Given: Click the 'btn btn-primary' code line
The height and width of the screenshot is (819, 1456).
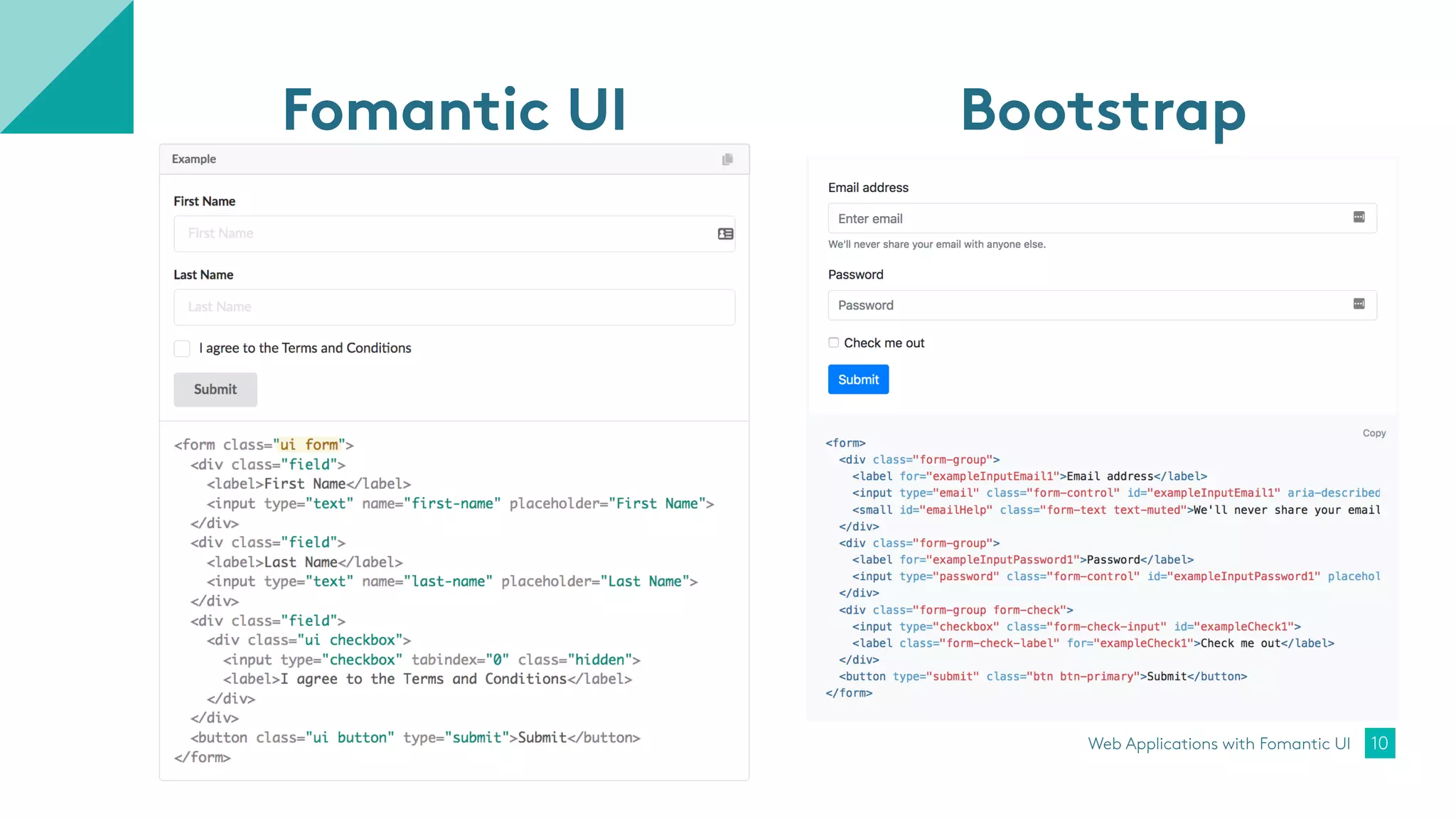Looking at the screenshot, I should [1043, 677].
